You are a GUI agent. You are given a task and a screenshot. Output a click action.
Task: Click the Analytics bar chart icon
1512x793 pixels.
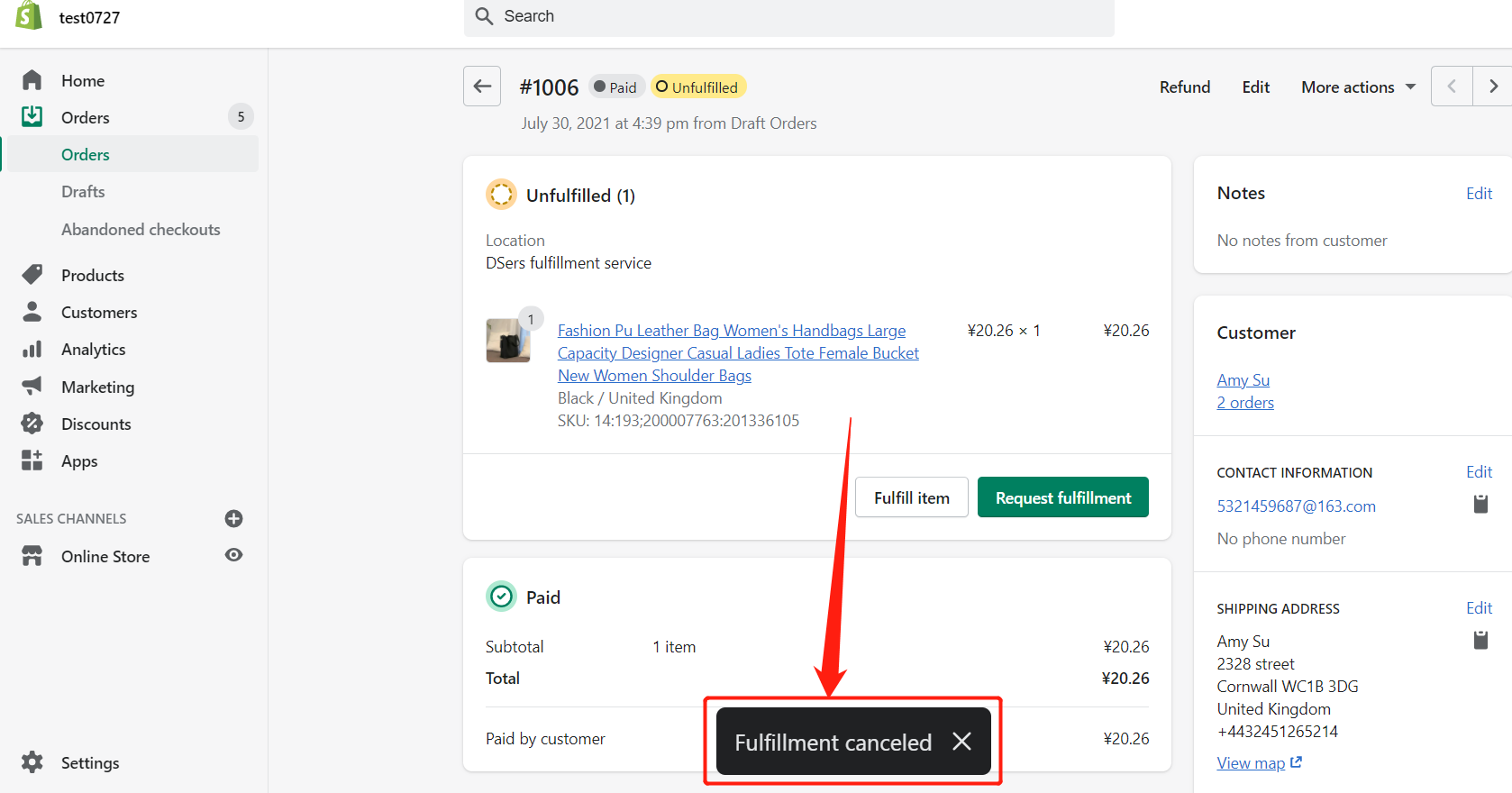pos(32,349)
